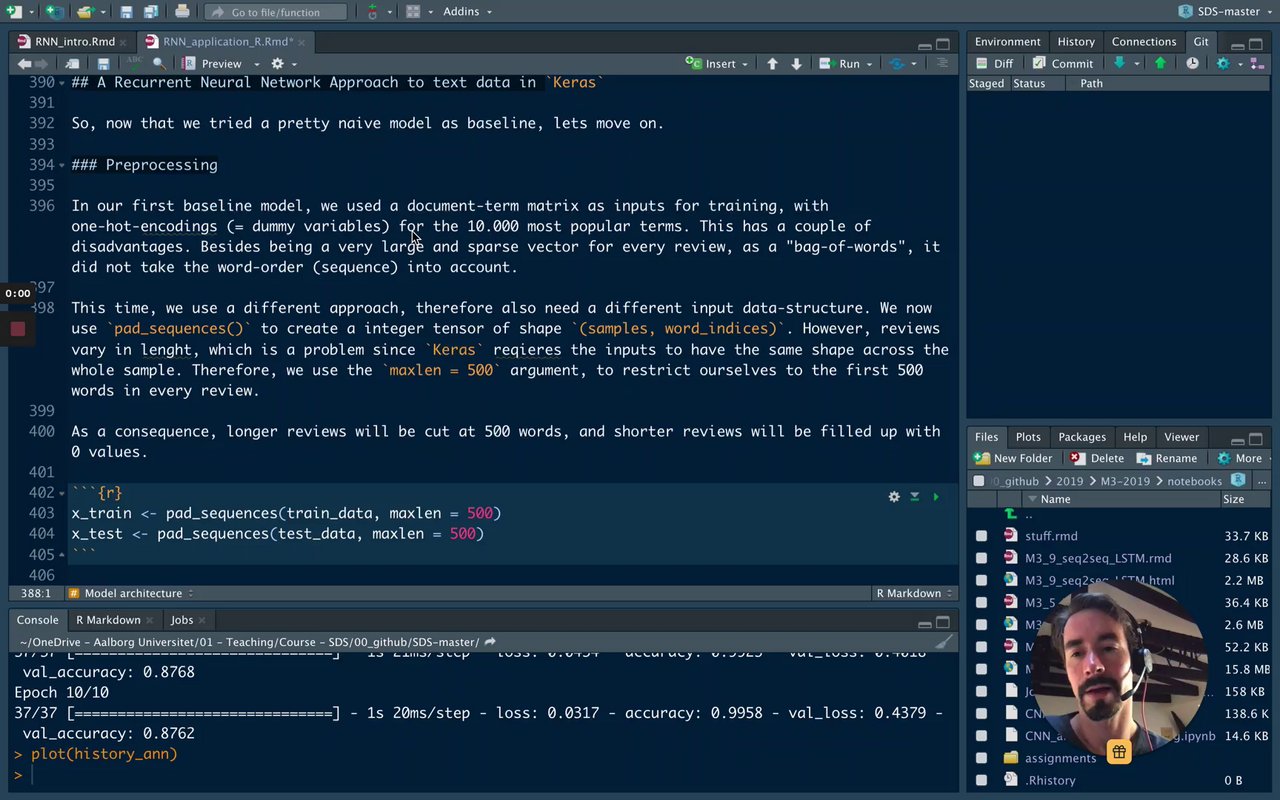
Task: Open the Insert chunk dropdown
Action: click(717, 64)
